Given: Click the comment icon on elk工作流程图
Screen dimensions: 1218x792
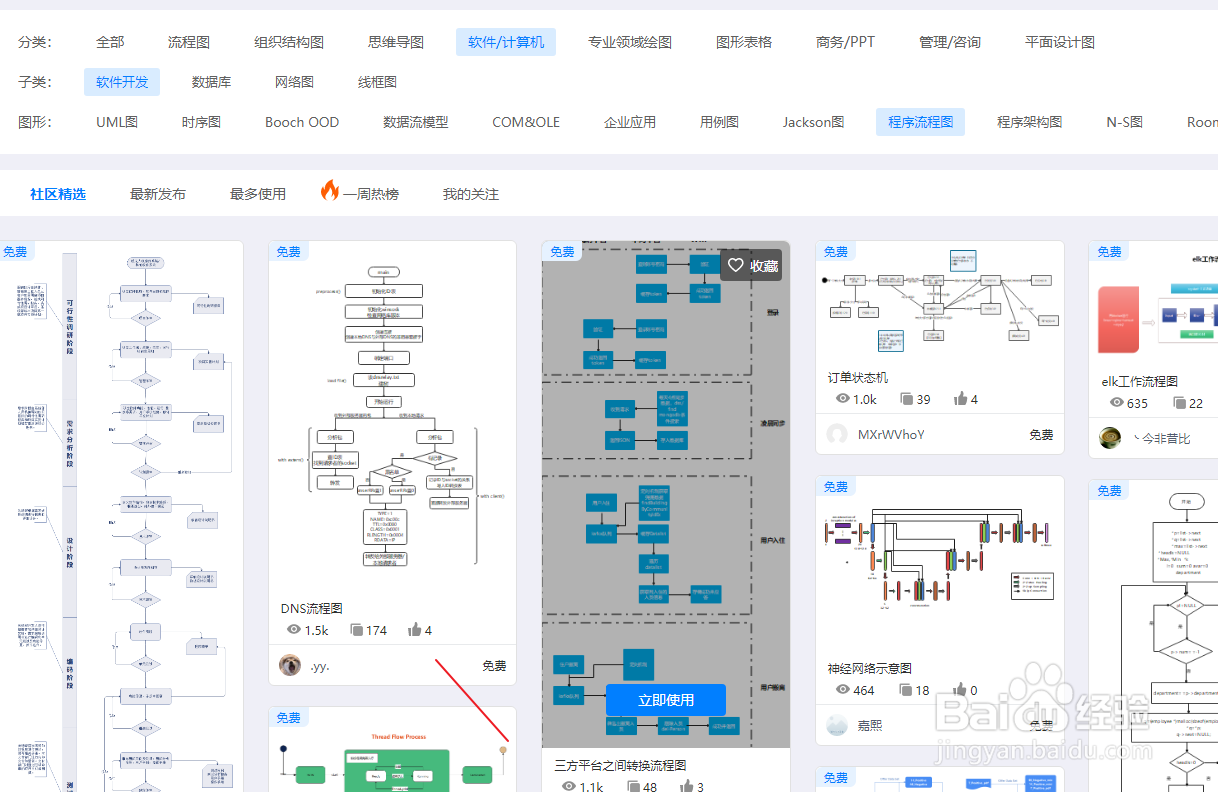Looking at the screenshot, I should point(1177,403).
